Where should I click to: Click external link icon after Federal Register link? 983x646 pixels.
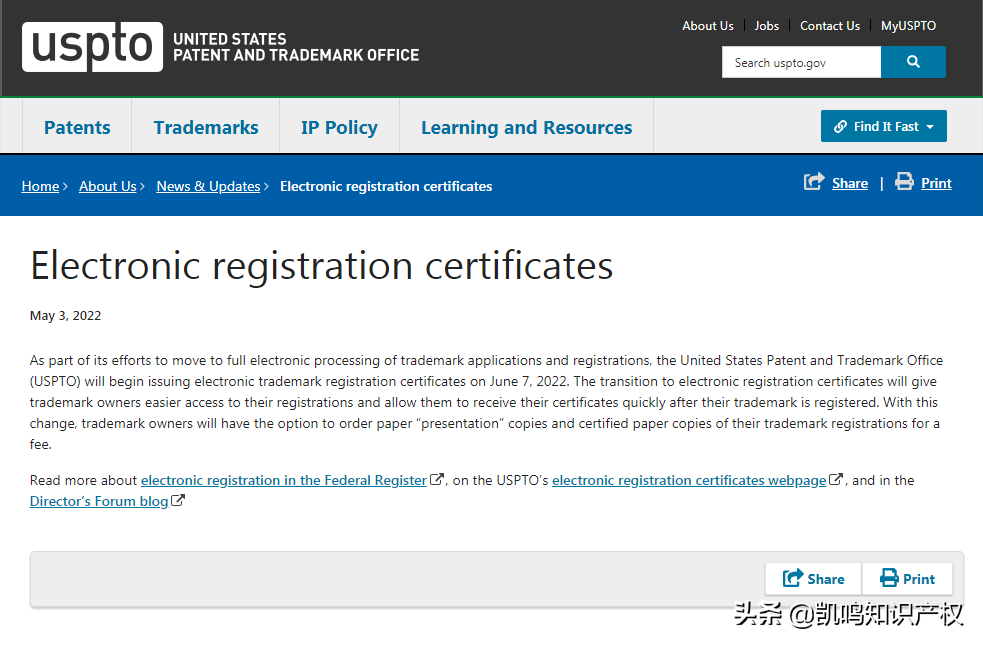[437, 480]
